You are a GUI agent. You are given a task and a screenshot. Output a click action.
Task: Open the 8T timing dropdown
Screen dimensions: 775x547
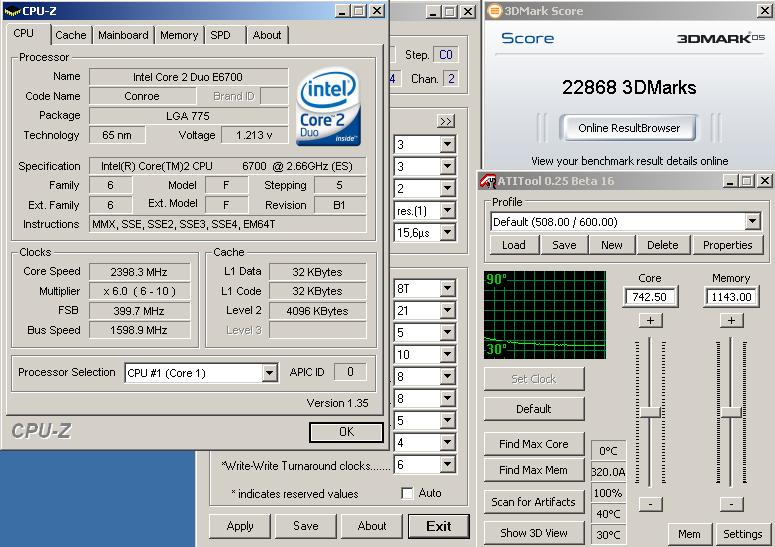(447, 288)
